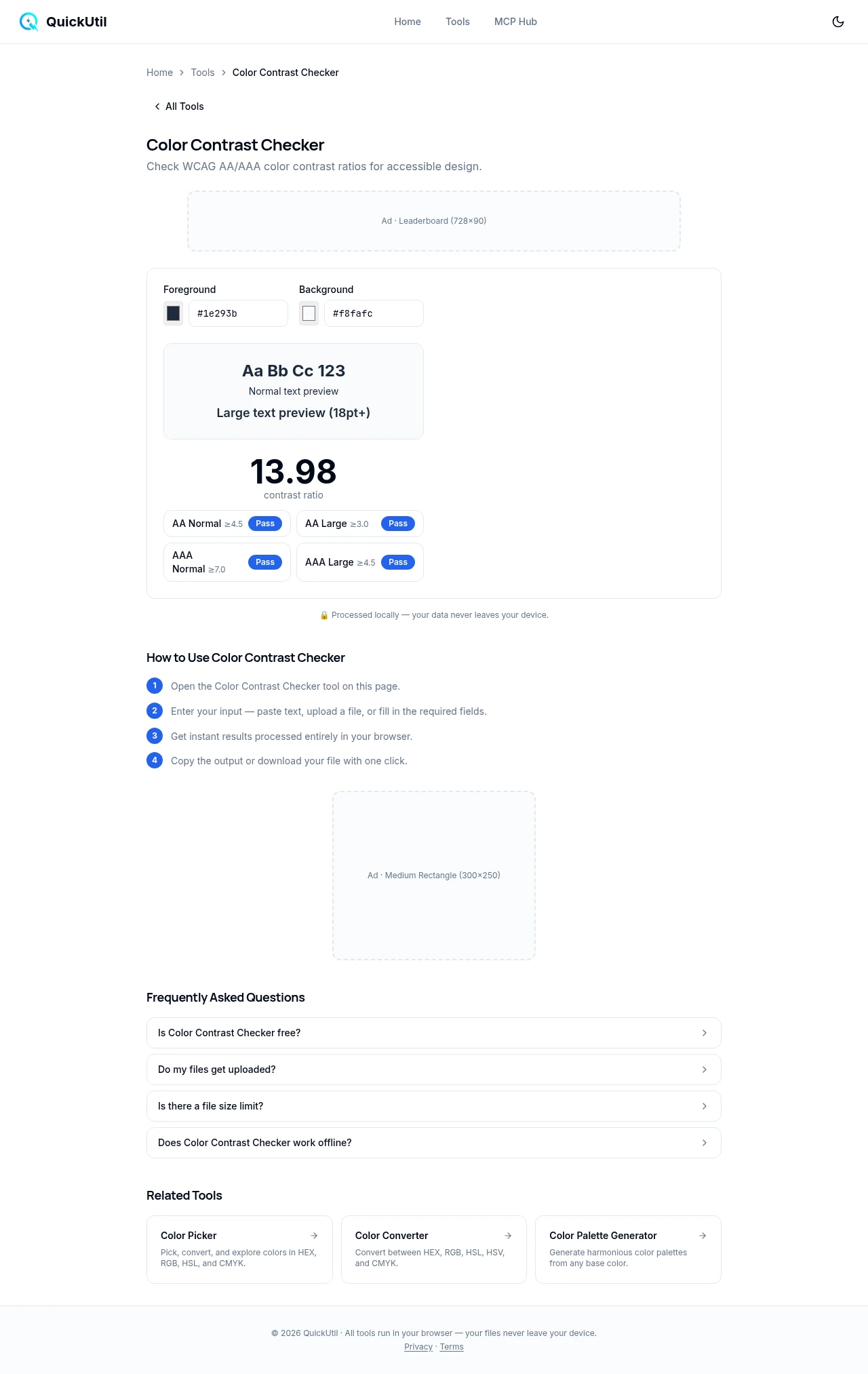This screenshot has width=868, height=1374.
Task: Open the background color swatch picker
Action: click(309, 313)
